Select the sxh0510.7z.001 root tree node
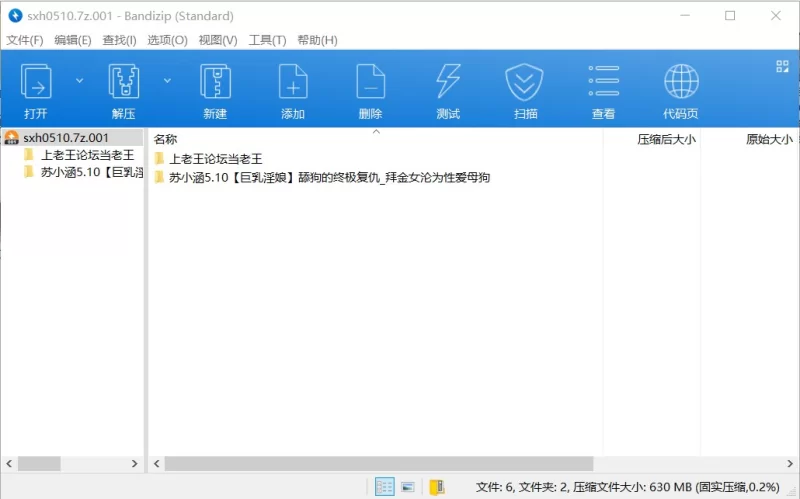This screenshot has height=499, width=800. point(66,138)
